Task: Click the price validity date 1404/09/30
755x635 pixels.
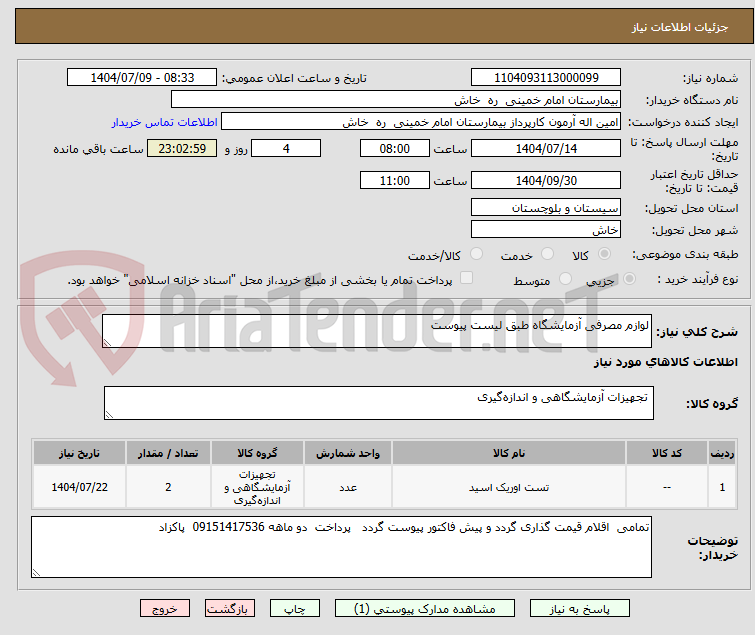Action: 546,181
